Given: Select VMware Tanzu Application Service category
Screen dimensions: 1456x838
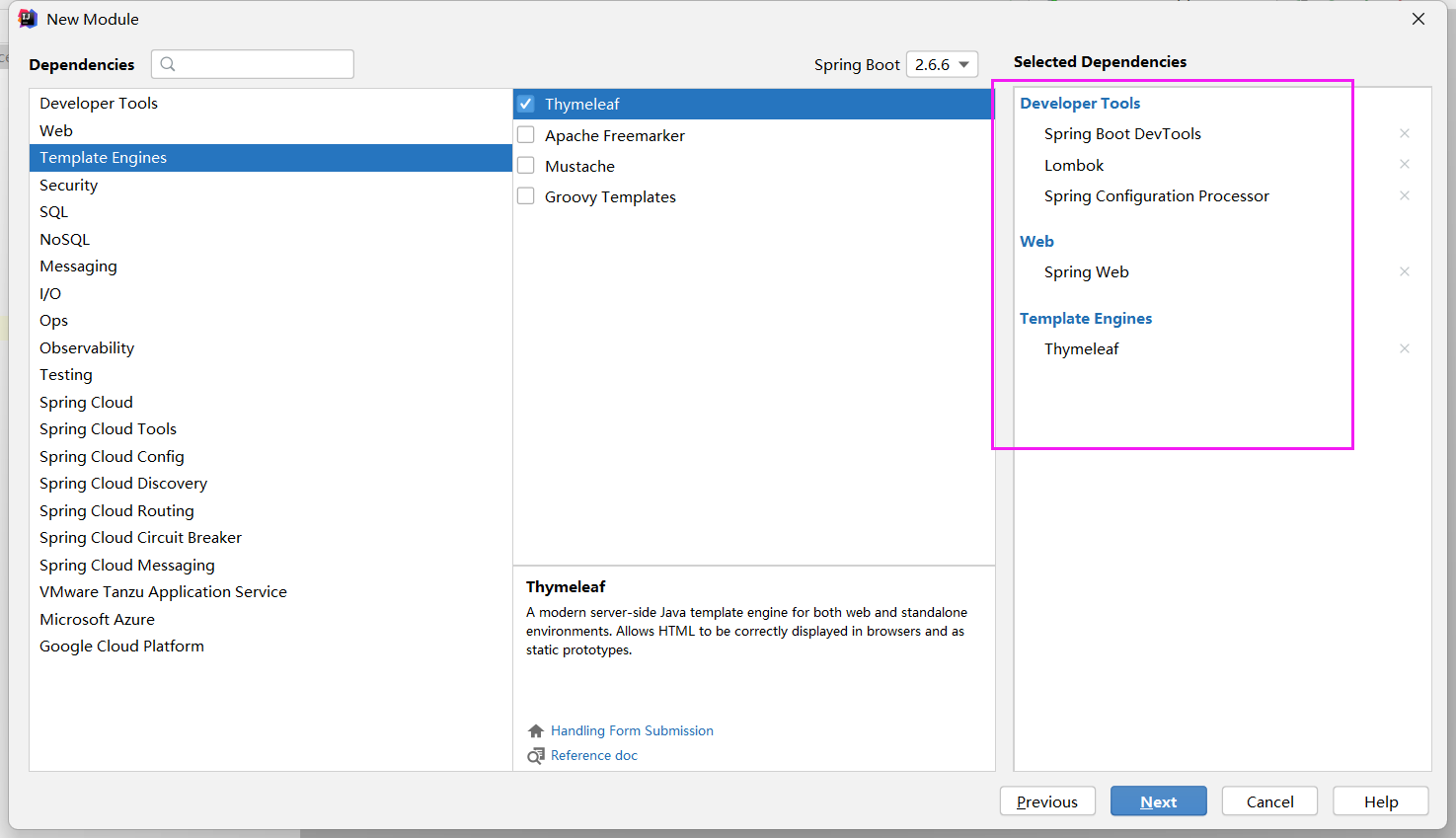Looking at the screenshot, I should click(x=270, y=592).
